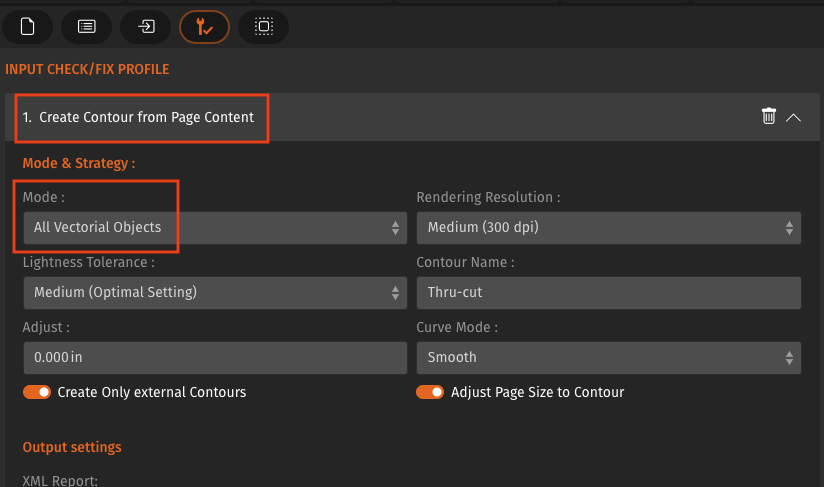824x487 pixels.
Task: Click the Adjust field showing 0.000 in
Action: point(214,357)
